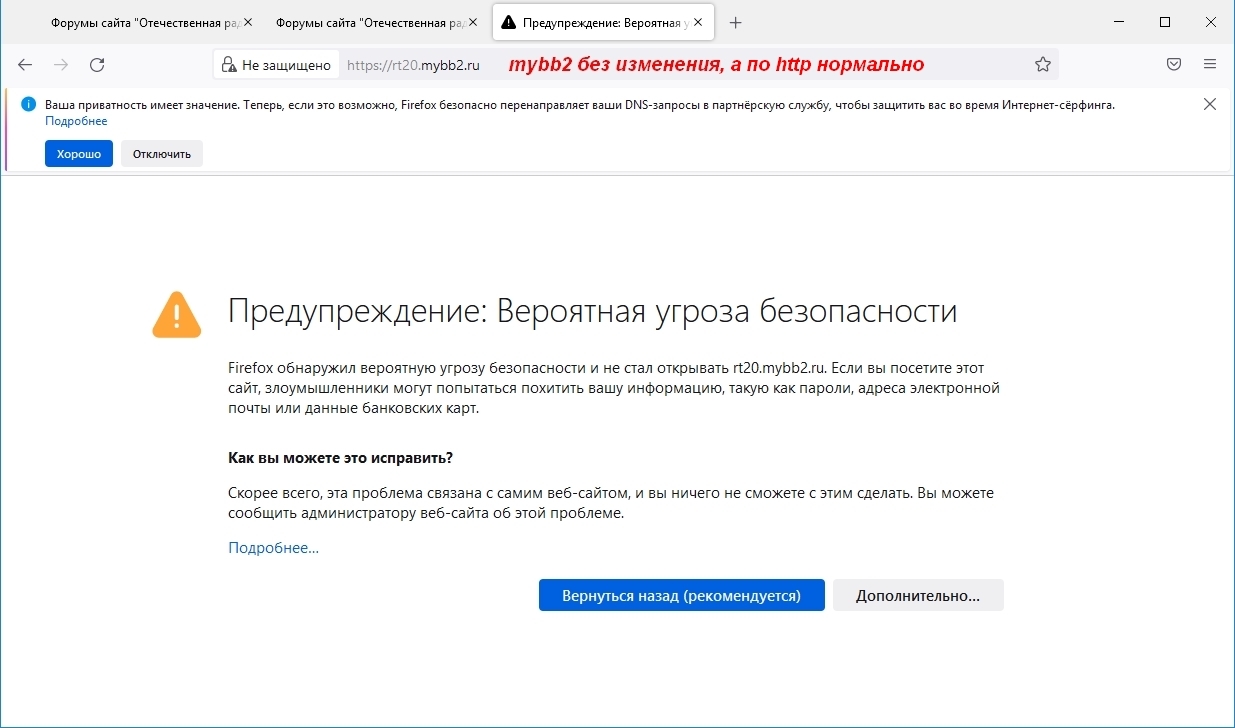Click the 'Отключить' button
Screen dimensions: 1235x728
point(162,154)
